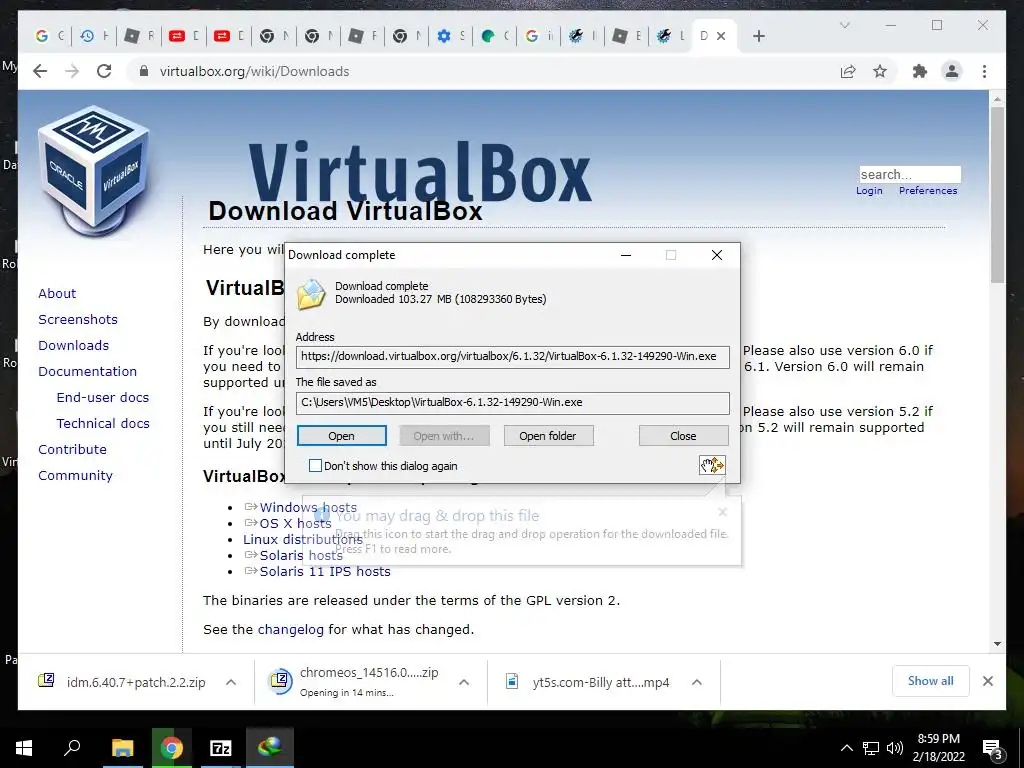The width and height of the screenshot is (1024, 768).
Task: Click Show all downloads
Action: [931, 681]
